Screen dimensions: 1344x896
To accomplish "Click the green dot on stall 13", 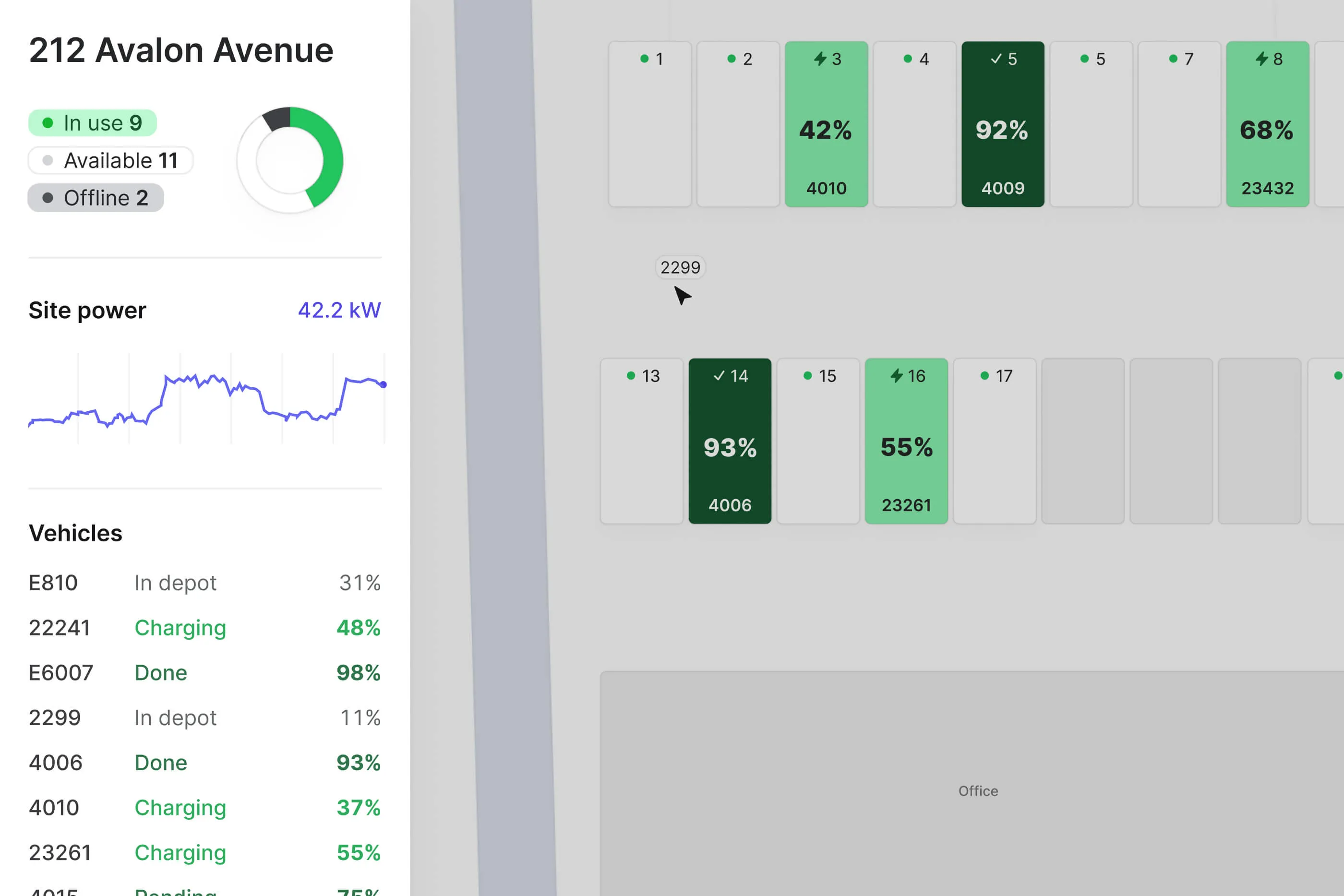I will pos(630,375).
